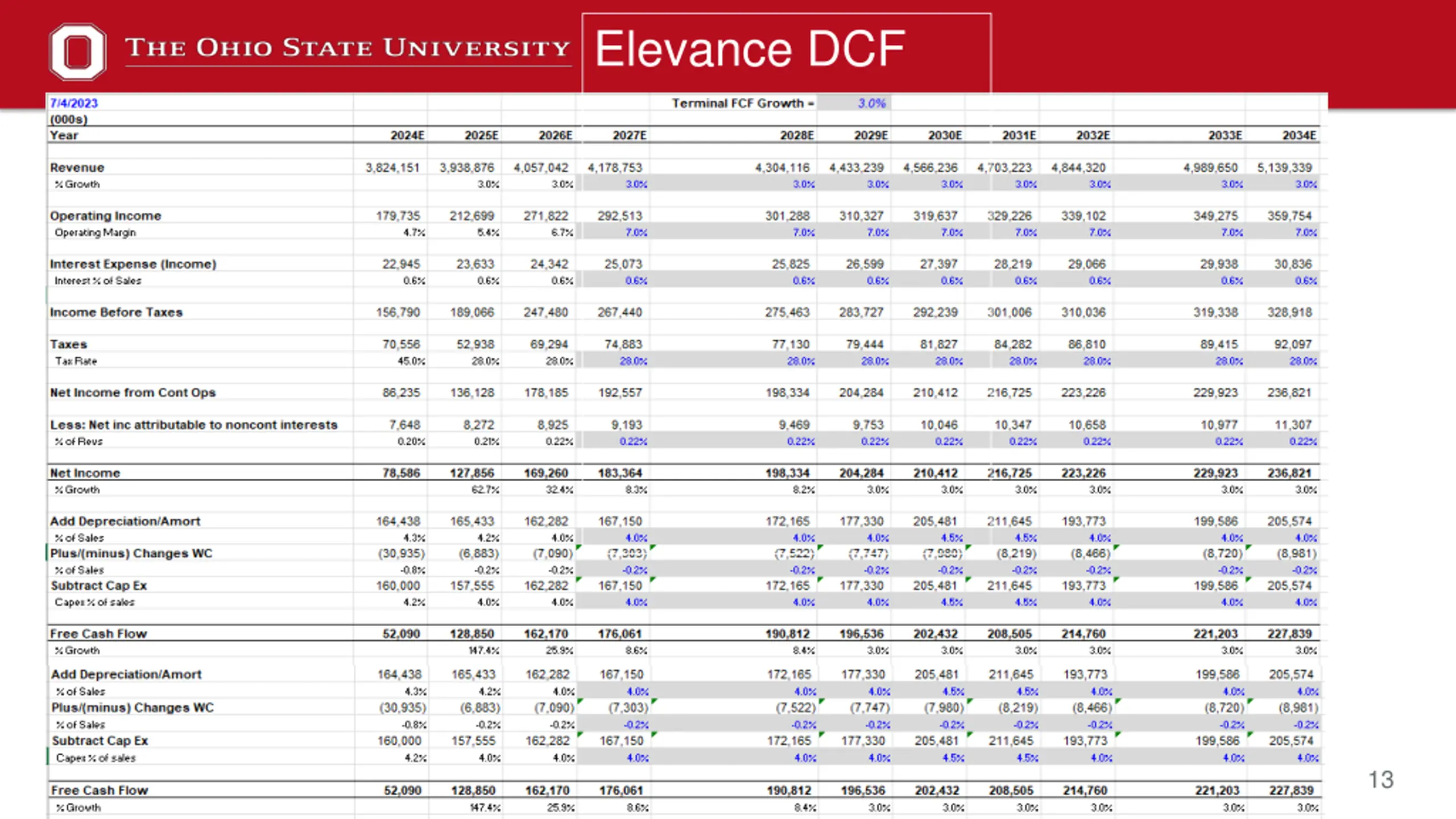This screenshot has height=819, width=1456.
Task: Click revenue value 4,178,753
Action: pyautogui.click(x=614, y=168)
